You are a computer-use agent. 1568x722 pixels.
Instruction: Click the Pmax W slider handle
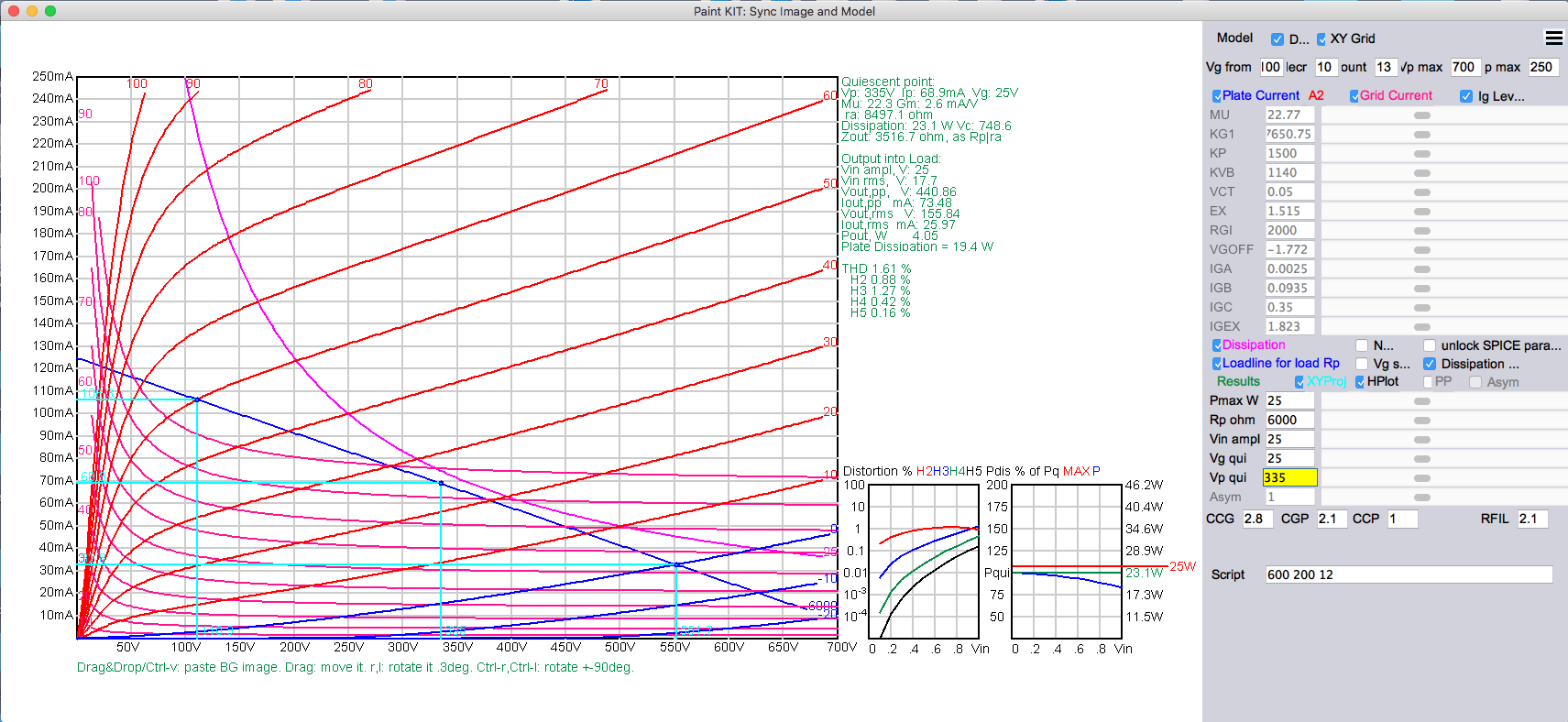coord(1422,401)
